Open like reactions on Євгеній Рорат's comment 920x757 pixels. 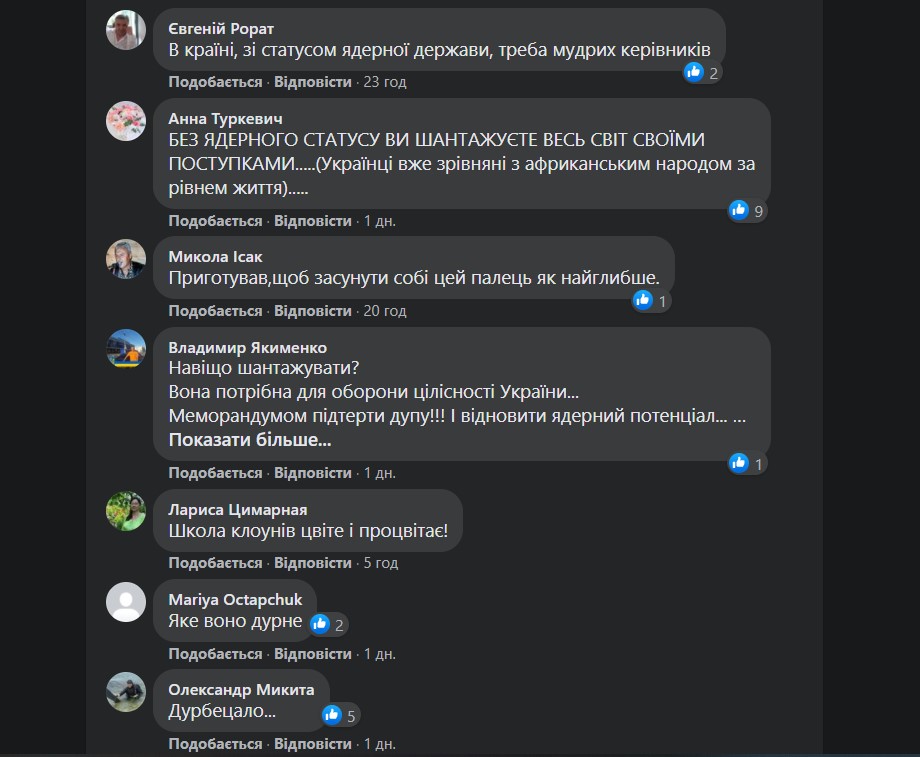pos(702,72)
